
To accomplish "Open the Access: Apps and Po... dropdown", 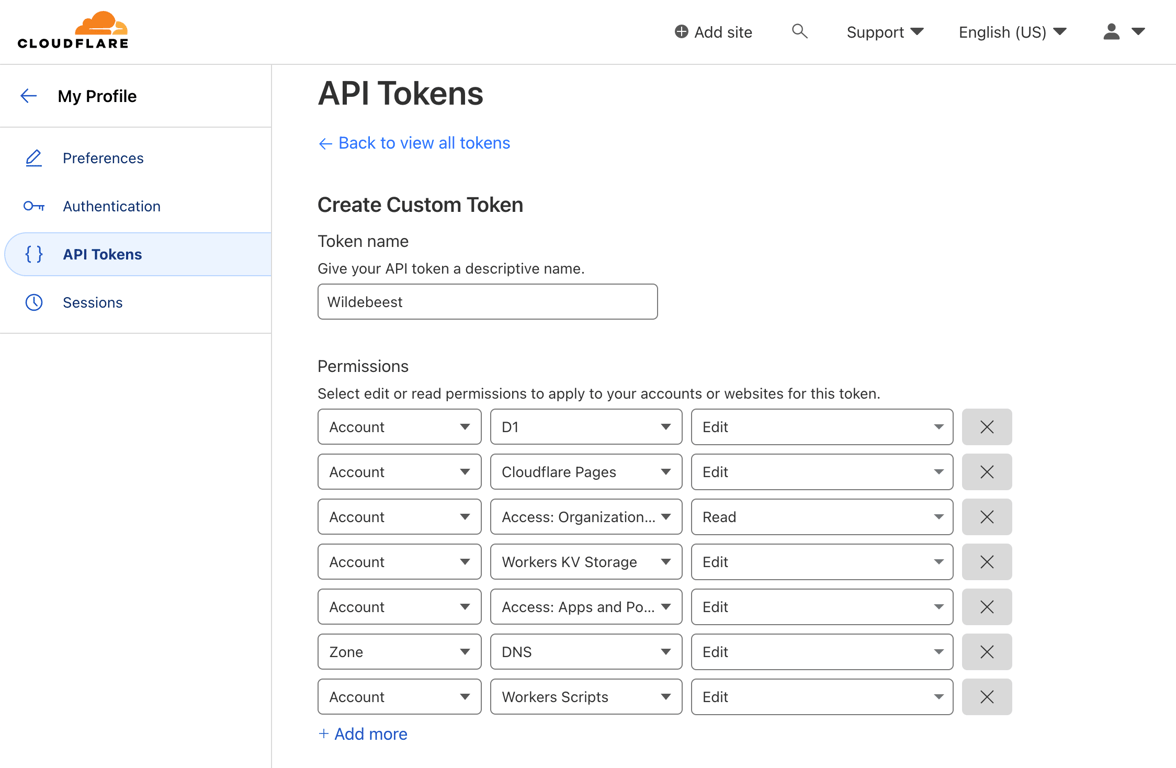I will [586, 607].
